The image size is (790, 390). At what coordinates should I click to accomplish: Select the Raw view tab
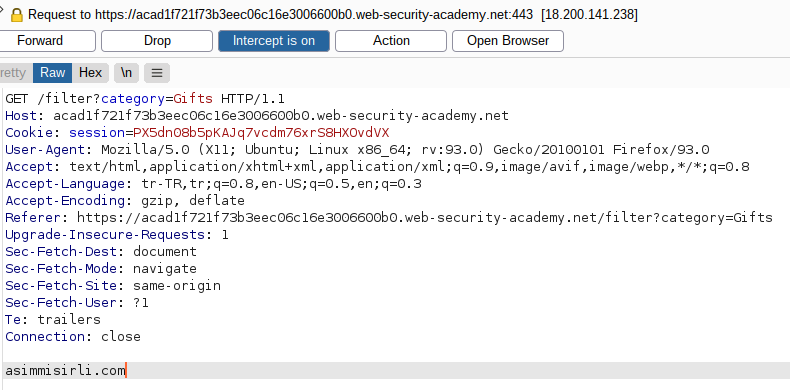pos(52,73)
